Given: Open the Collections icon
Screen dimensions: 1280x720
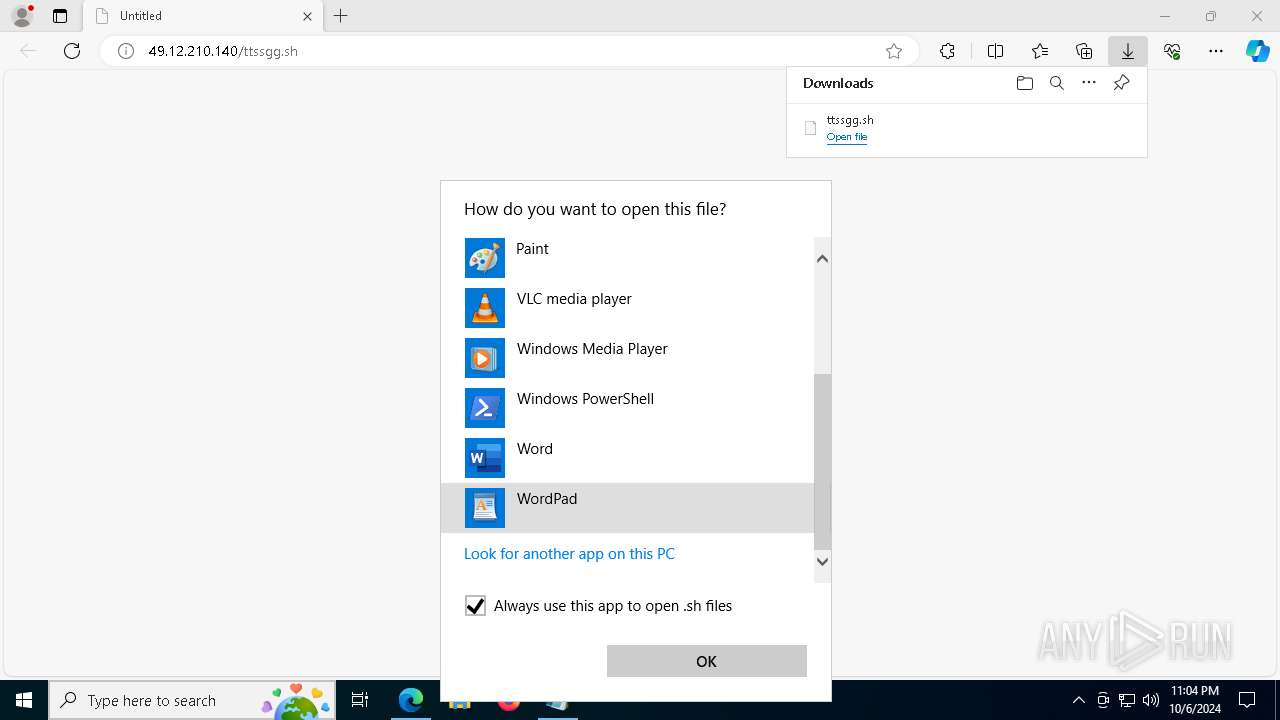Looking at the screenshot, I should tap(1084, 51).
